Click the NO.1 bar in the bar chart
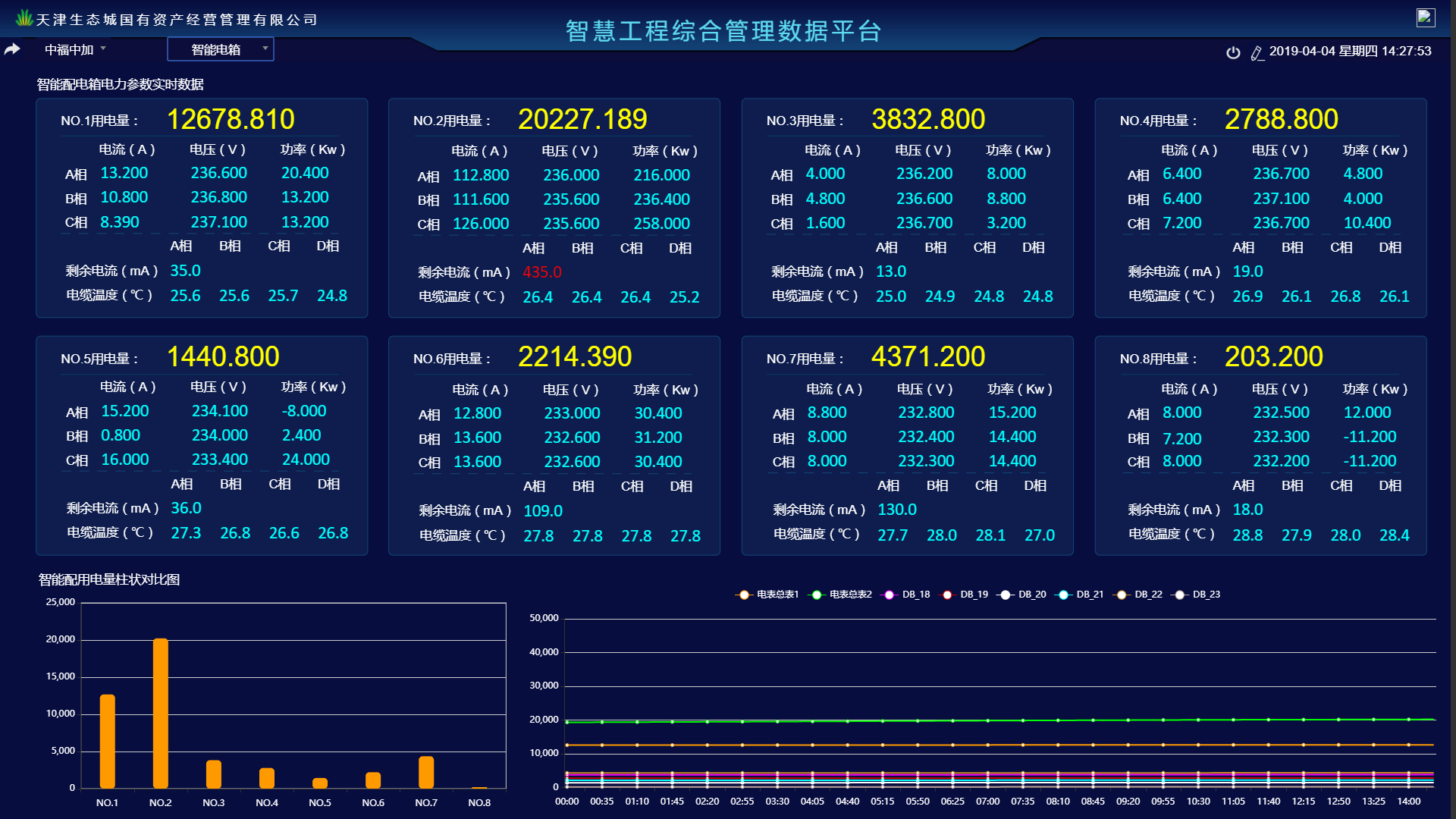 tap(108, 741)
